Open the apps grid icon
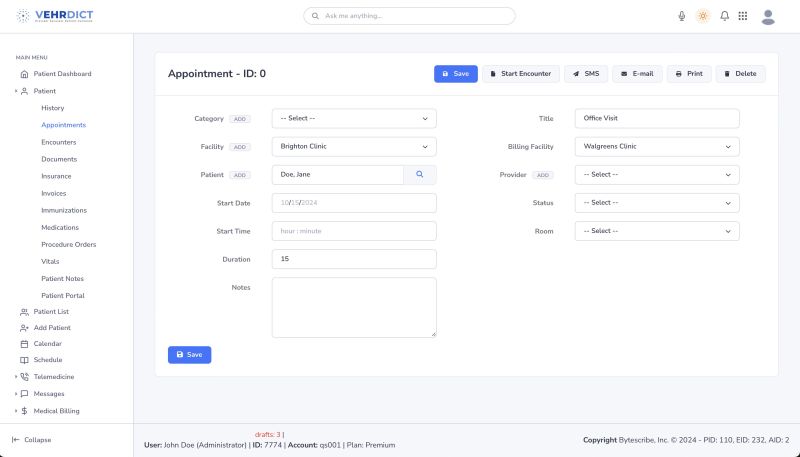 tap(743, 16)
